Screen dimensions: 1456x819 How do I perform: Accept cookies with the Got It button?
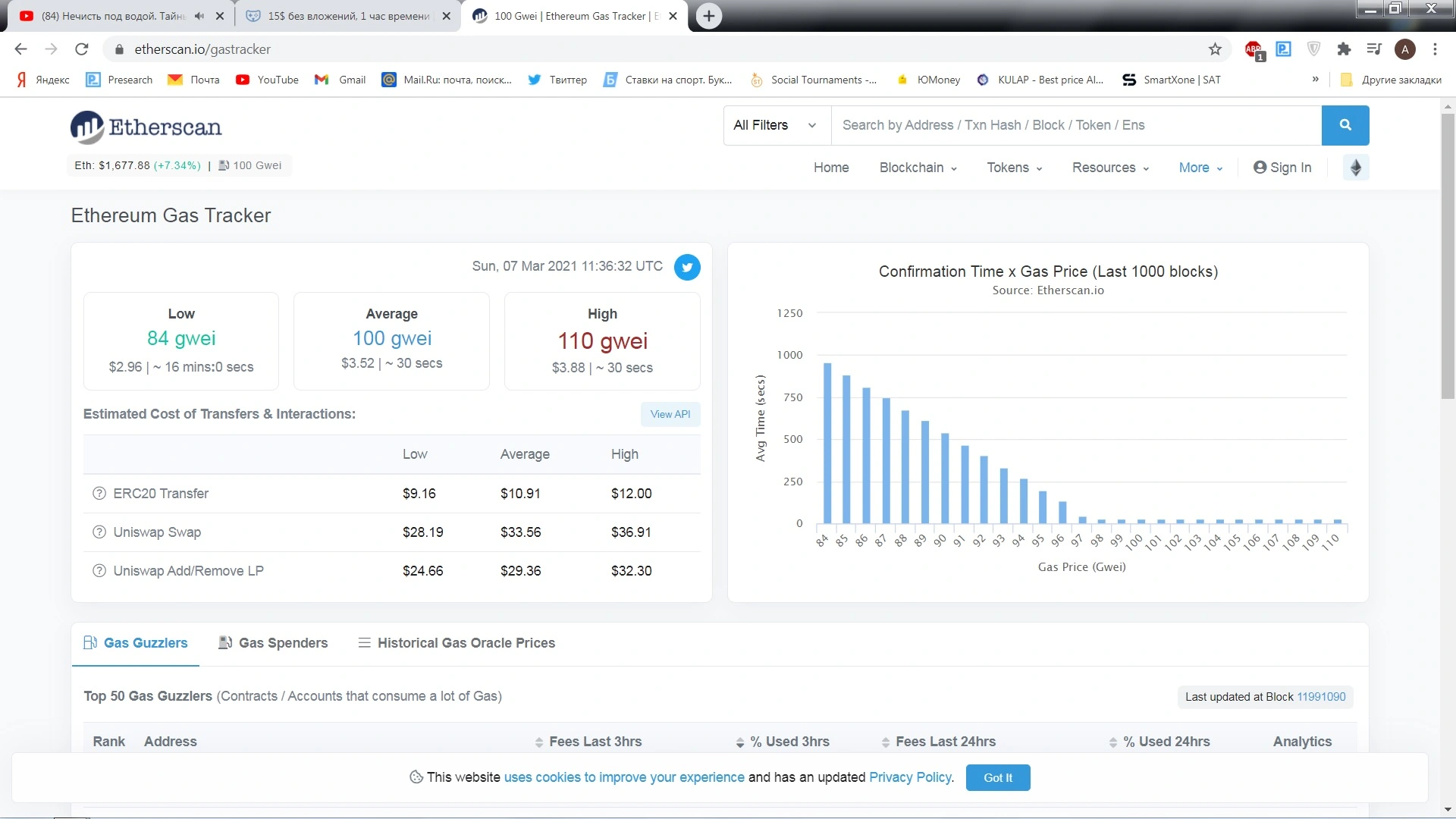pos(998,777)
